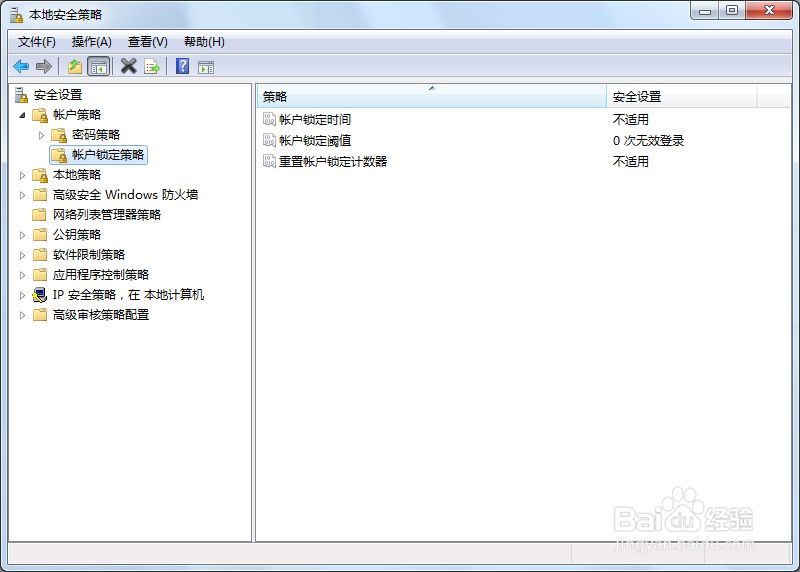Screen dimensions: 800x572
Task: Click the policy icon beside 重置帐户锁定计数器
Action: point(269,161)
